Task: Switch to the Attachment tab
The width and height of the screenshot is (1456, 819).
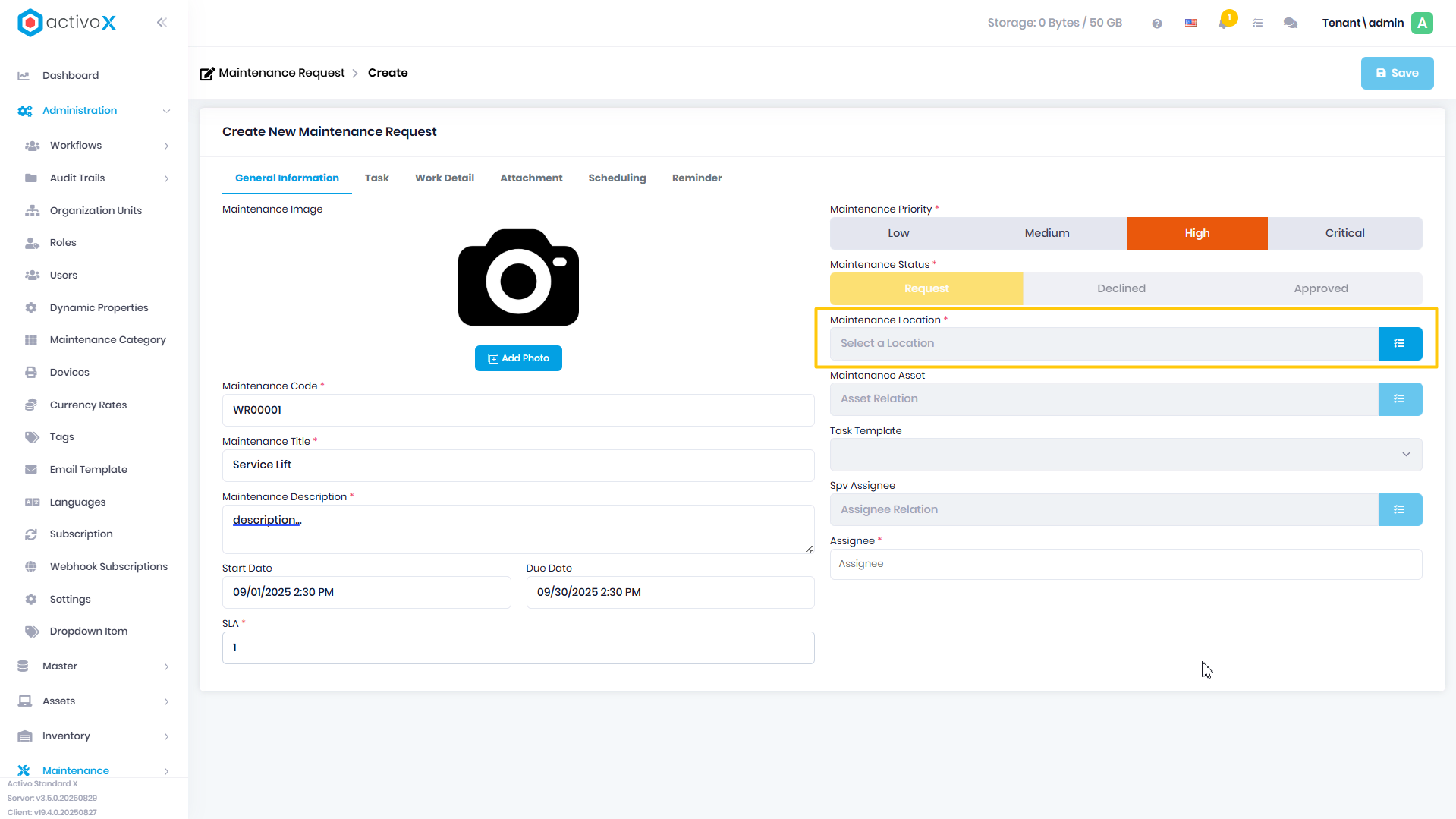Action: (x=531, y=178)
